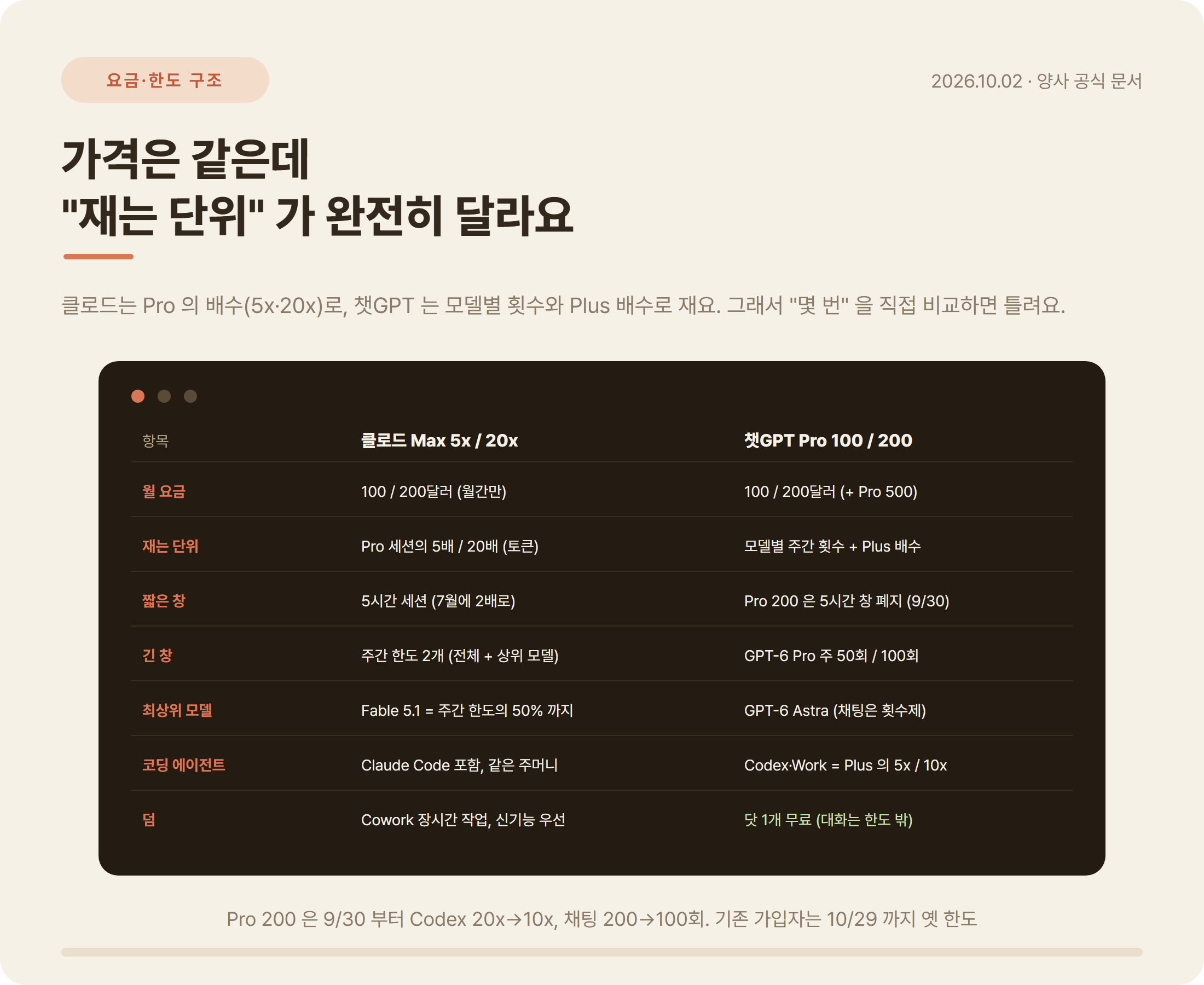1204x985 pixels.
Task: Click the cell 'Codex·Work = Plus 의 5x / 10x'
Action: (x=846, y=765)
